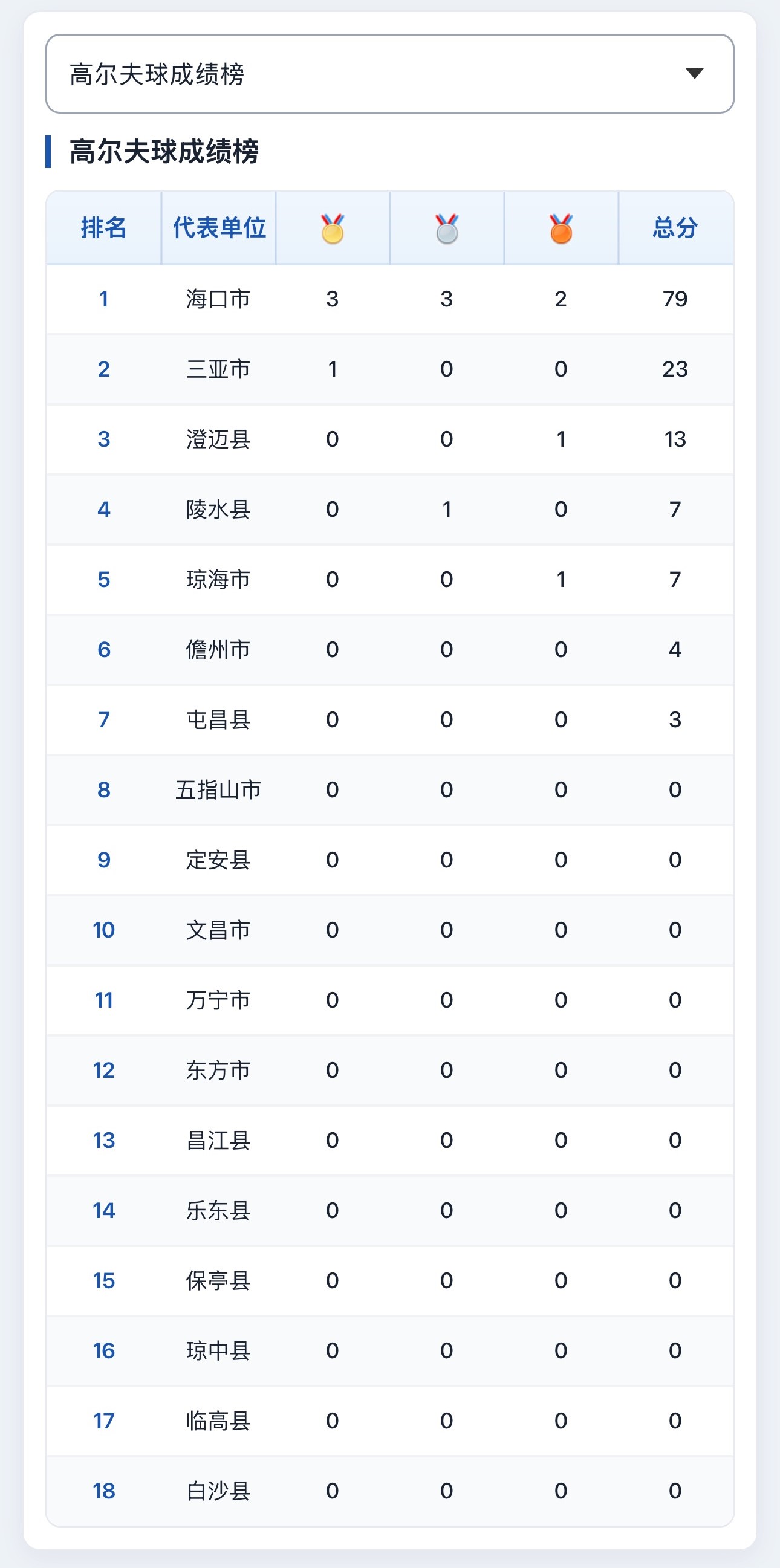780x1568 pixels.
Task: Click 陵水县 in the table
Action: pyautogui.click(x=218, y=509)
